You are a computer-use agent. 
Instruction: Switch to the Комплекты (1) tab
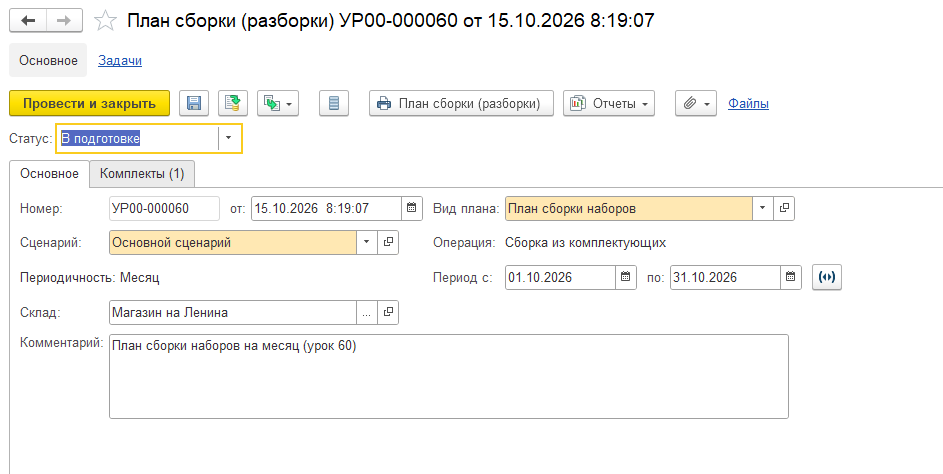pos(142,173)
